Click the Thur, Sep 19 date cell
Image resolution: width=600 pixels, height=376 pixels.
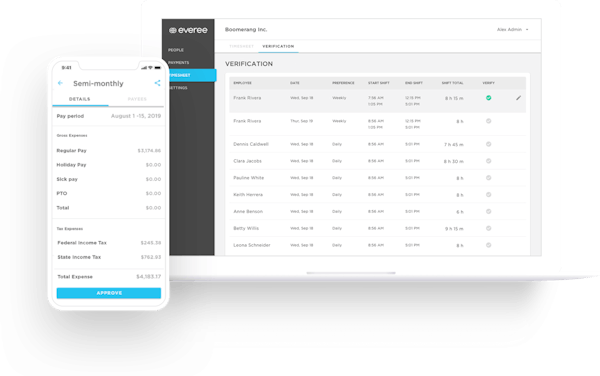coord(302,121)
